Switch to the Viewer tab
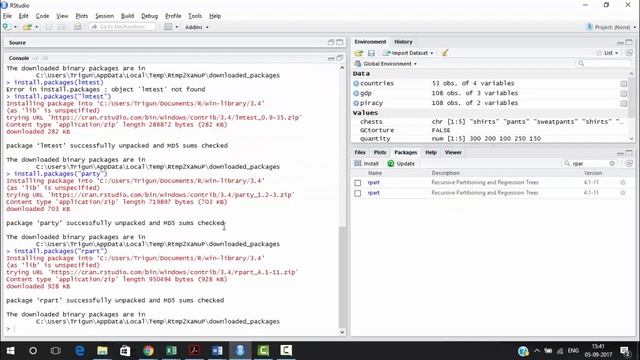640x360 pixels. [453, 152]
